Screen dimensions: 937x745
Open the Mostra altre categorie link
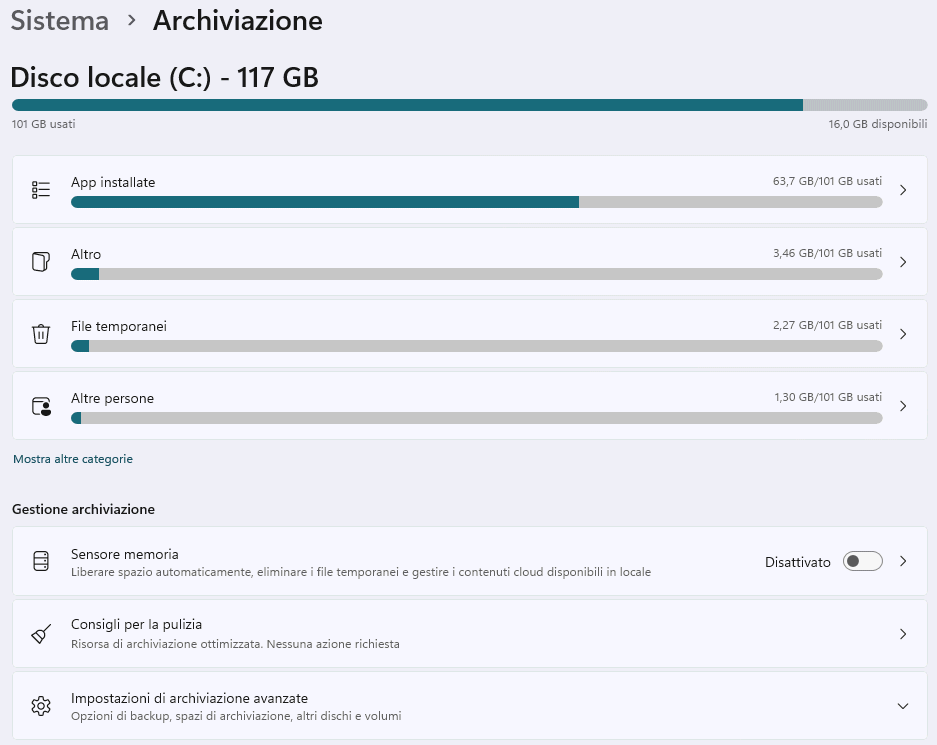(72, 458)
